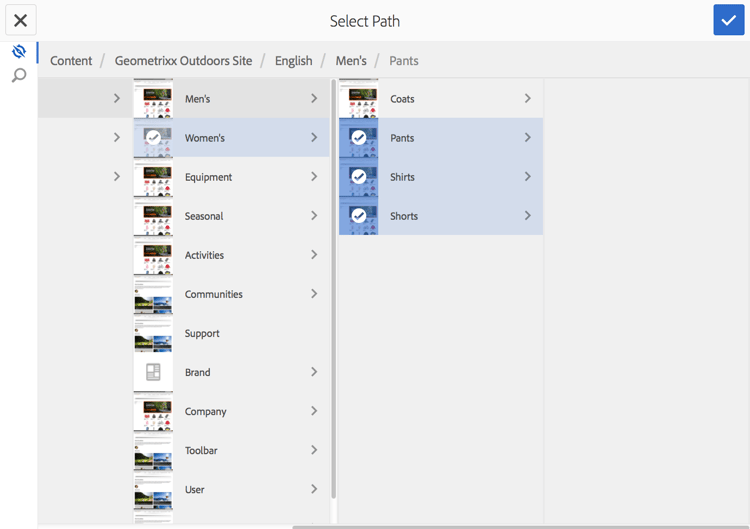Select the Support page row

tap(230, 333)
